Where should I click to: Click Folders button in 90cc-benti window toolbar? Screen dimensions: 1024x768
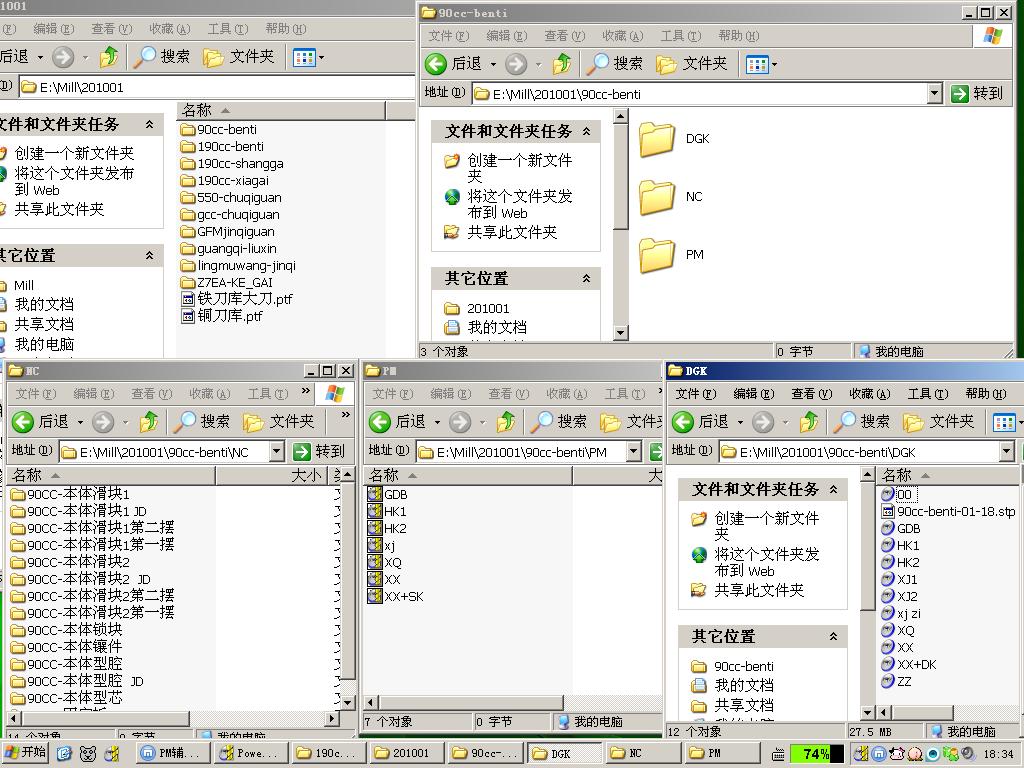692,64
